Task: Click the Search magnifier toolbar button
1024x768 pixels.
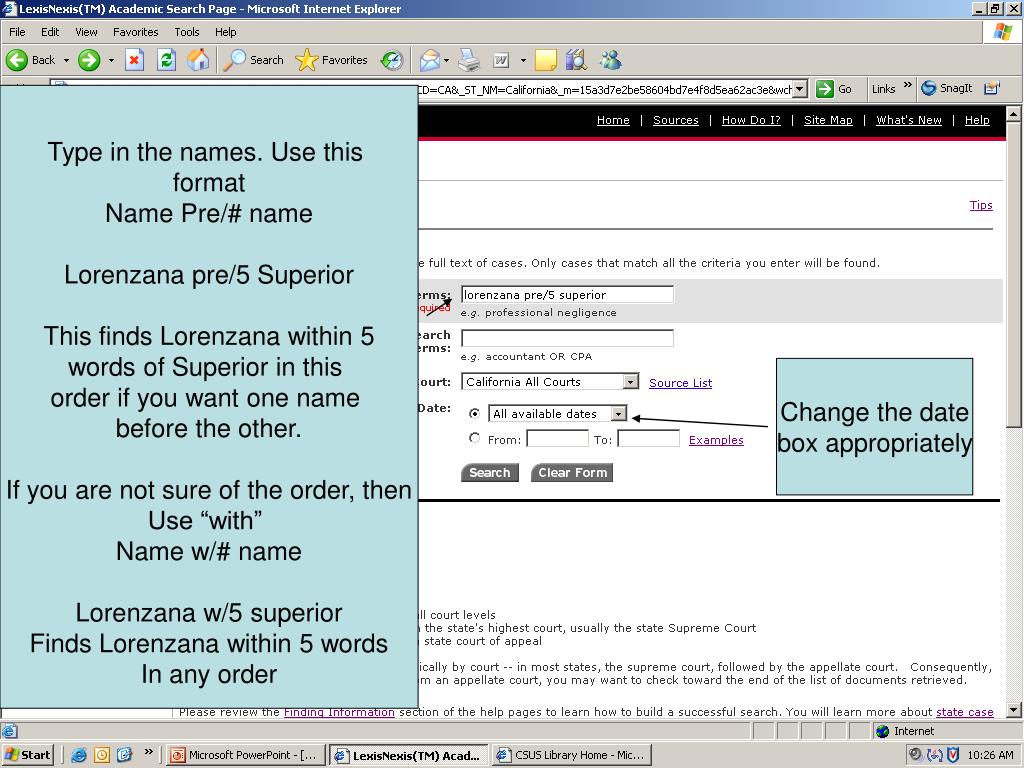Action: click(253, 60)
